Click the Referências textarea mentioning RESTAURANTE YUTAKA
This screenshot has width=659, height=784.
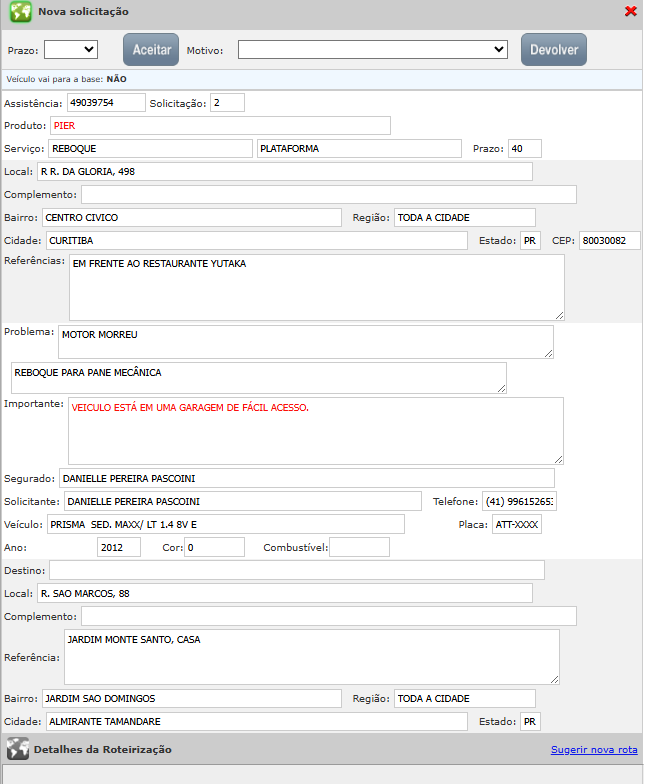click(x=316, y=288)
